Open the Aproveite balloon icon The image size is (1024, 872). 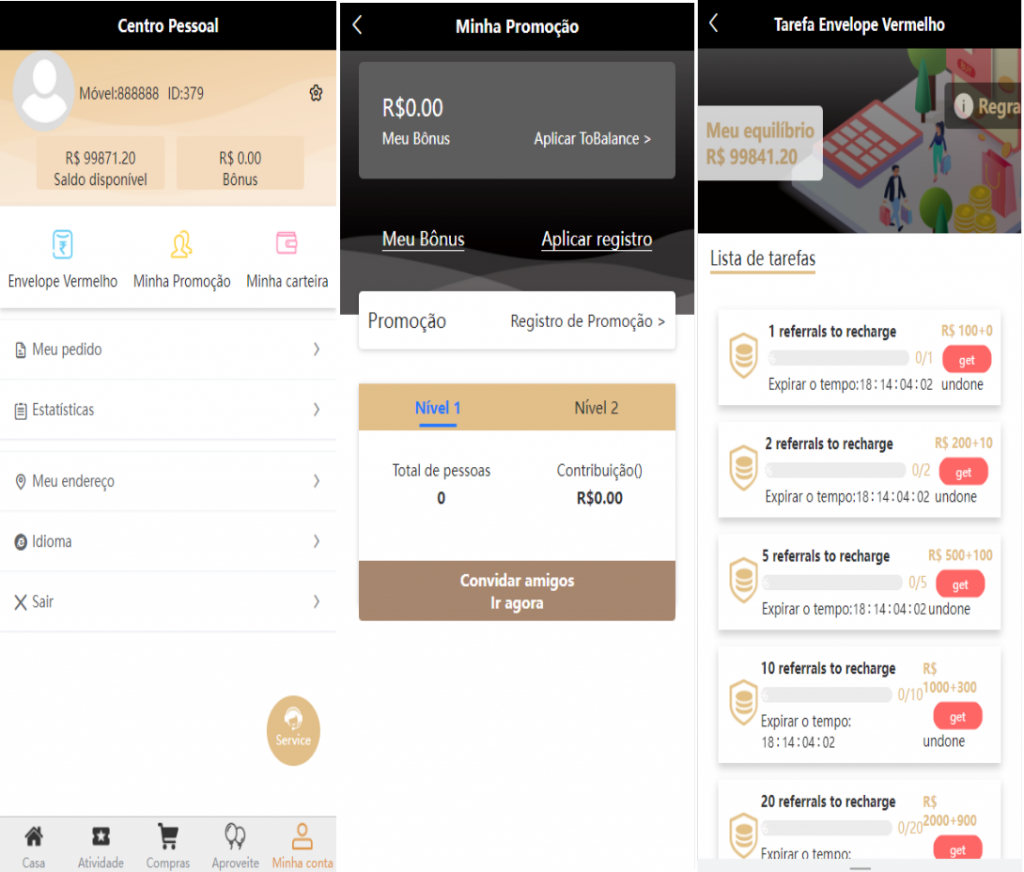tap(235, 836)
